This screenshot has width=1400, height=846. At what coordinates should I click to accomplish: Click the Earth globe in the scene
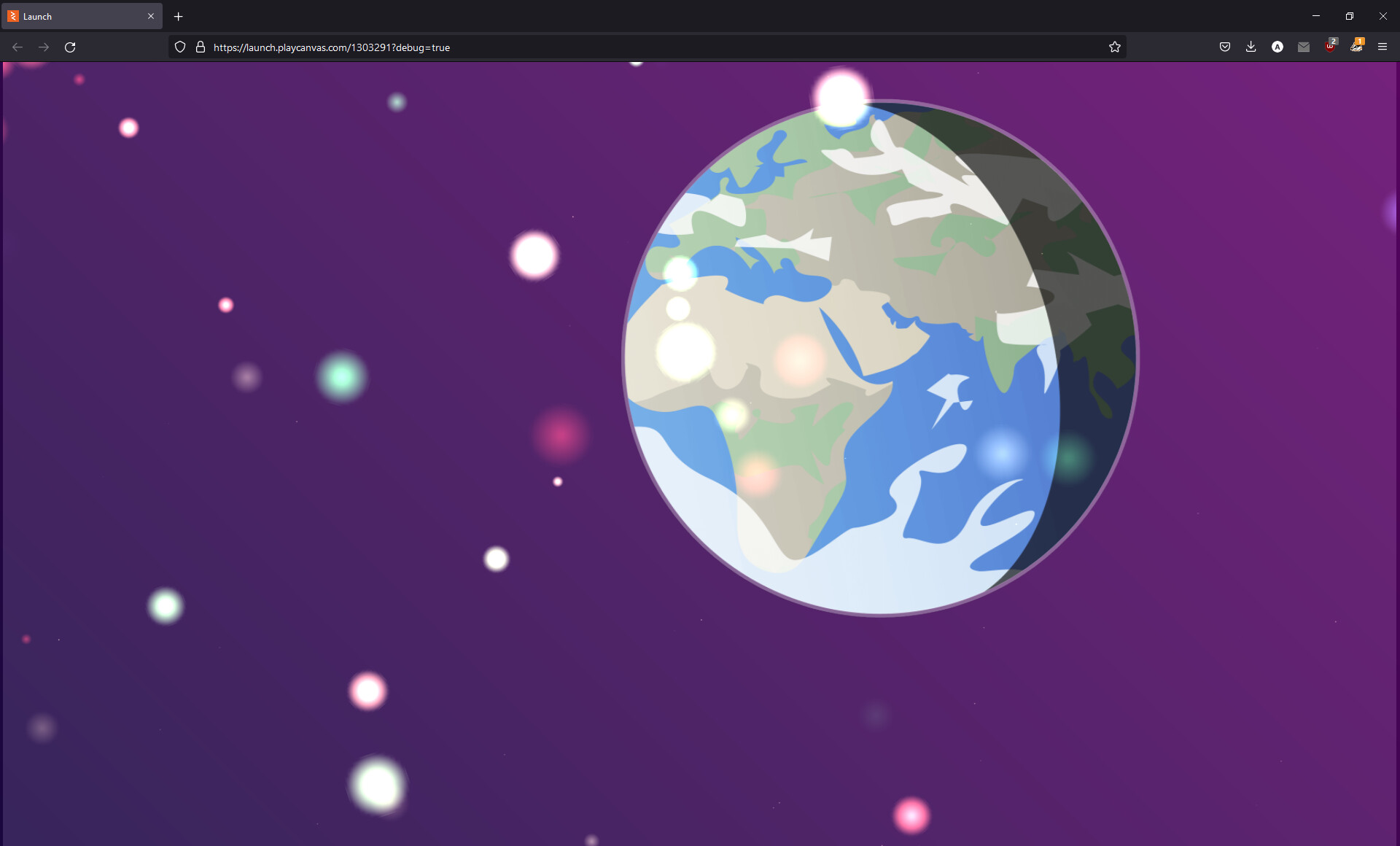(x=879, y=359)
